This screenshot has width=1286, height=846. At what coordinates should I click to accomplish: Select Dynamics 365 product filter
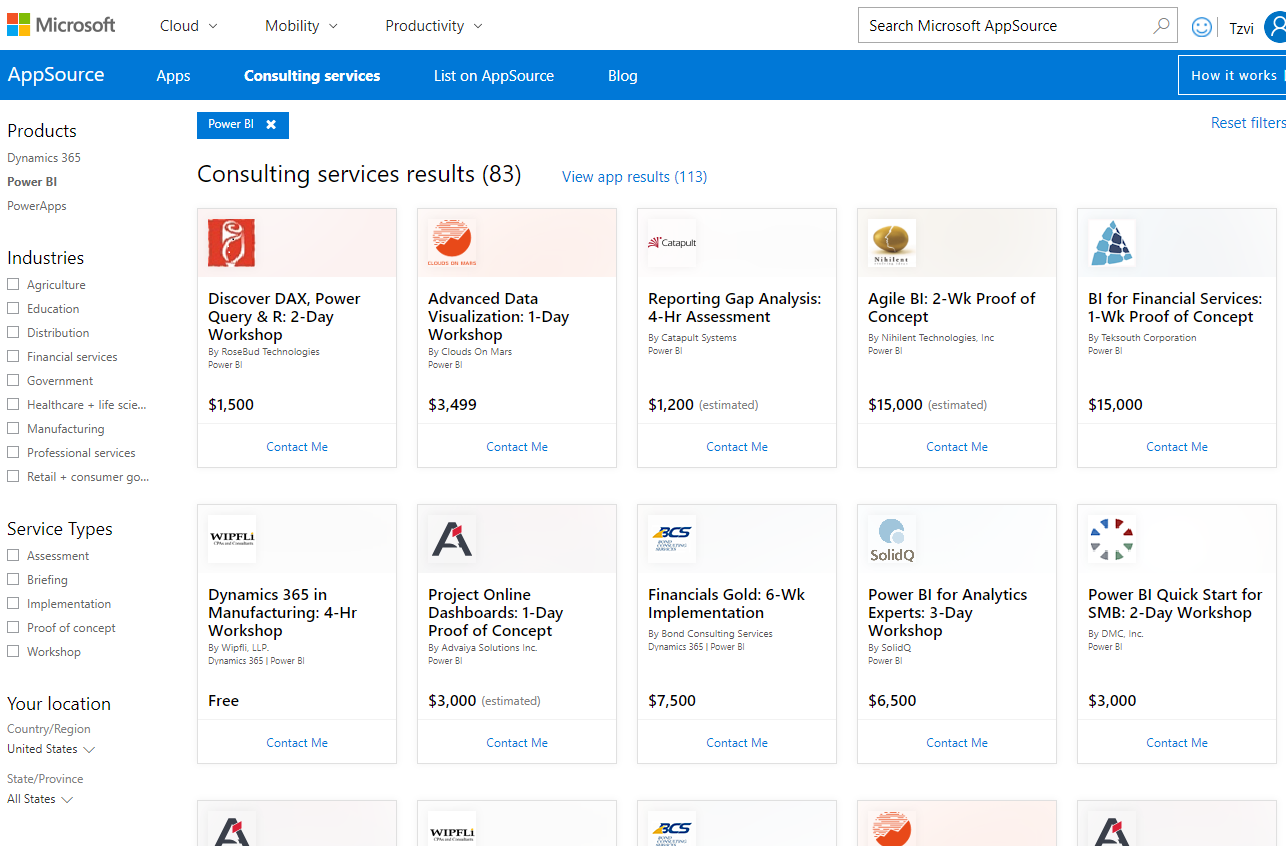44,158
